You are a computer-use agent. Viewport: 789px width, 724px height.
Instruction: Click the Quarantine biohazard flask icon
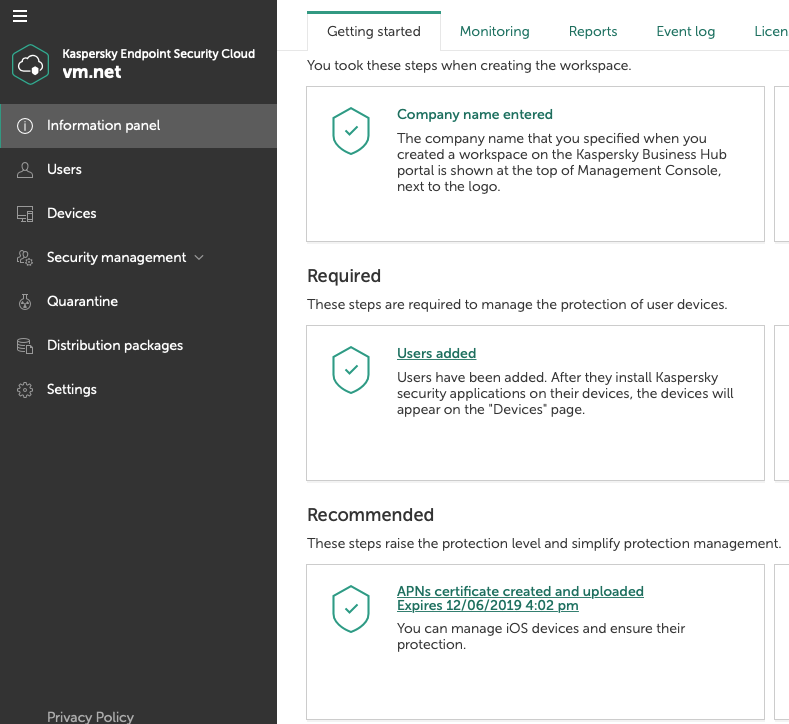[26, 302]
